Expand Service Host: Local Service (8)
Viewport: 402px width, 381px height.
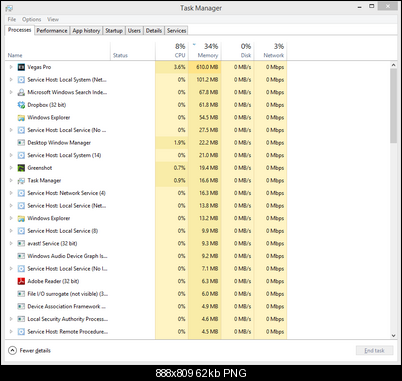pyautogui.click(x=11, y=231)
